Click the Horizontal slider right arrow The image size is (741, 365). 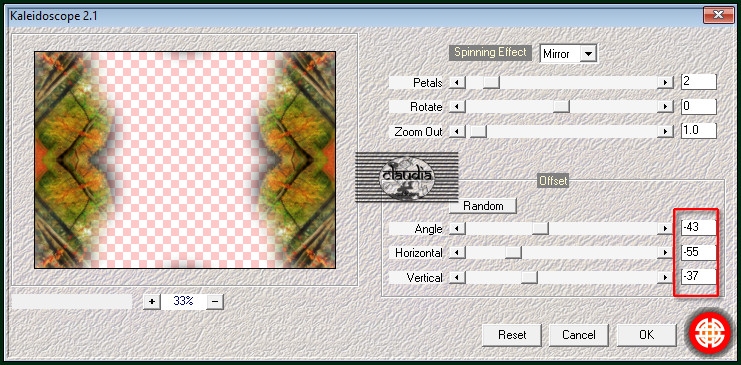click(x=665, y=253)
